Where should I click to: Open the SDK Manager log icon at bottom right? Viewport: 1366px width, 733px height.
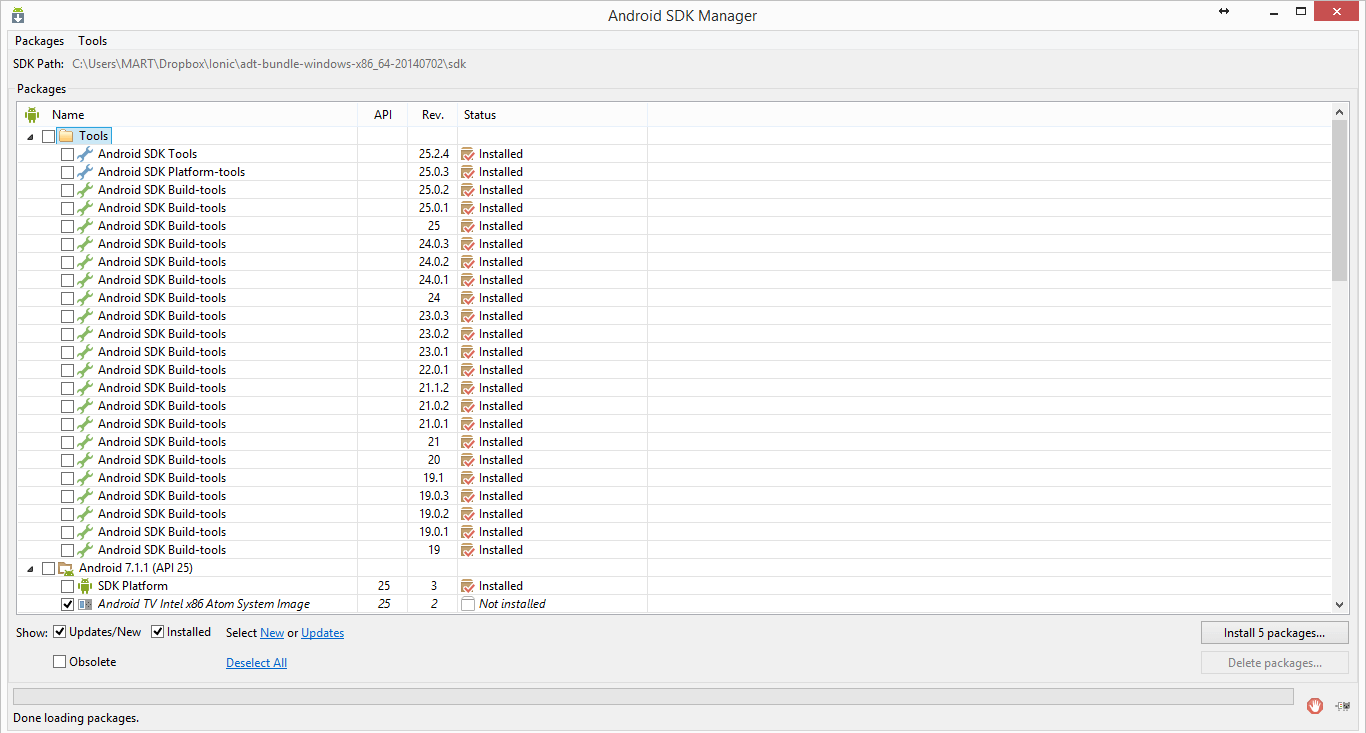[x=1343, y=705]
